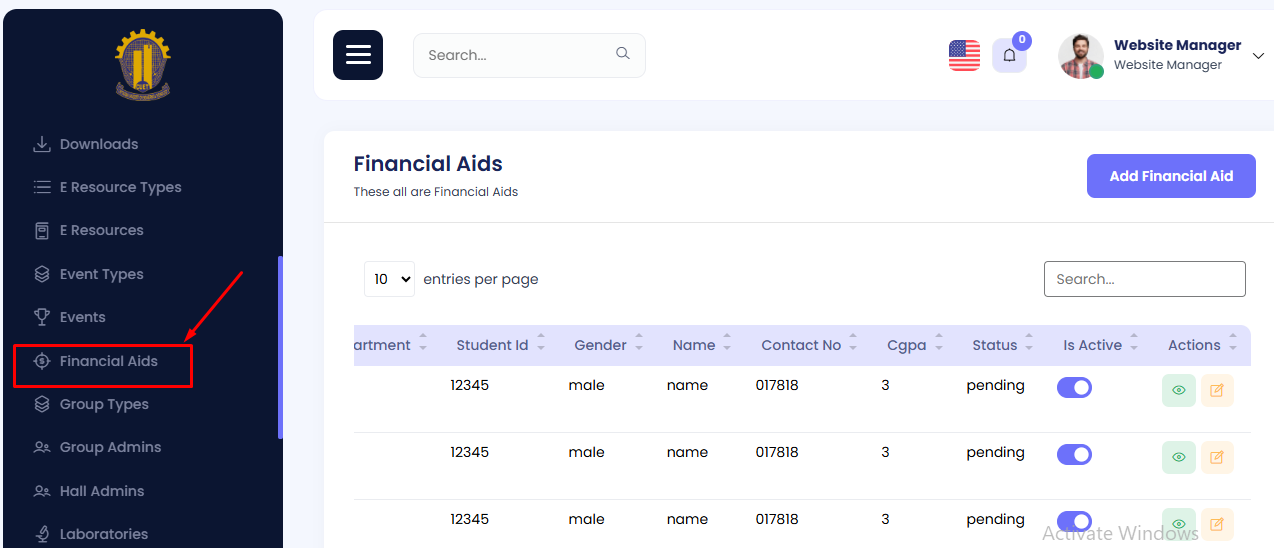This screenshot has height=548, width=1274.
Task: Go to Laboratories in sidebar
Action: pyautogui.click(x=103, y=534)
